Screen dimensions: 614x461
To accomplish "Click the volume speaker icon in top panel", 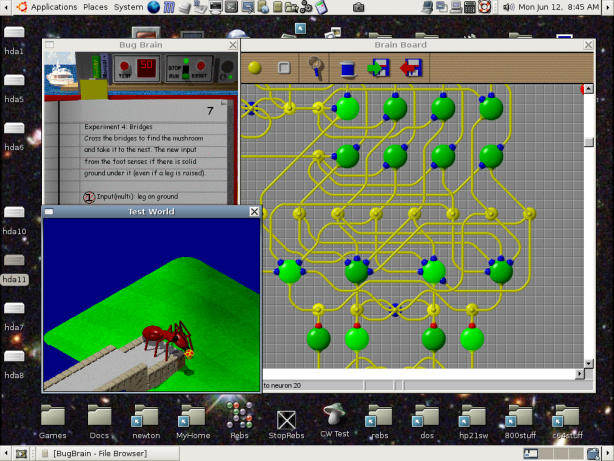I will pyautogui.click(x=508, y=7).
